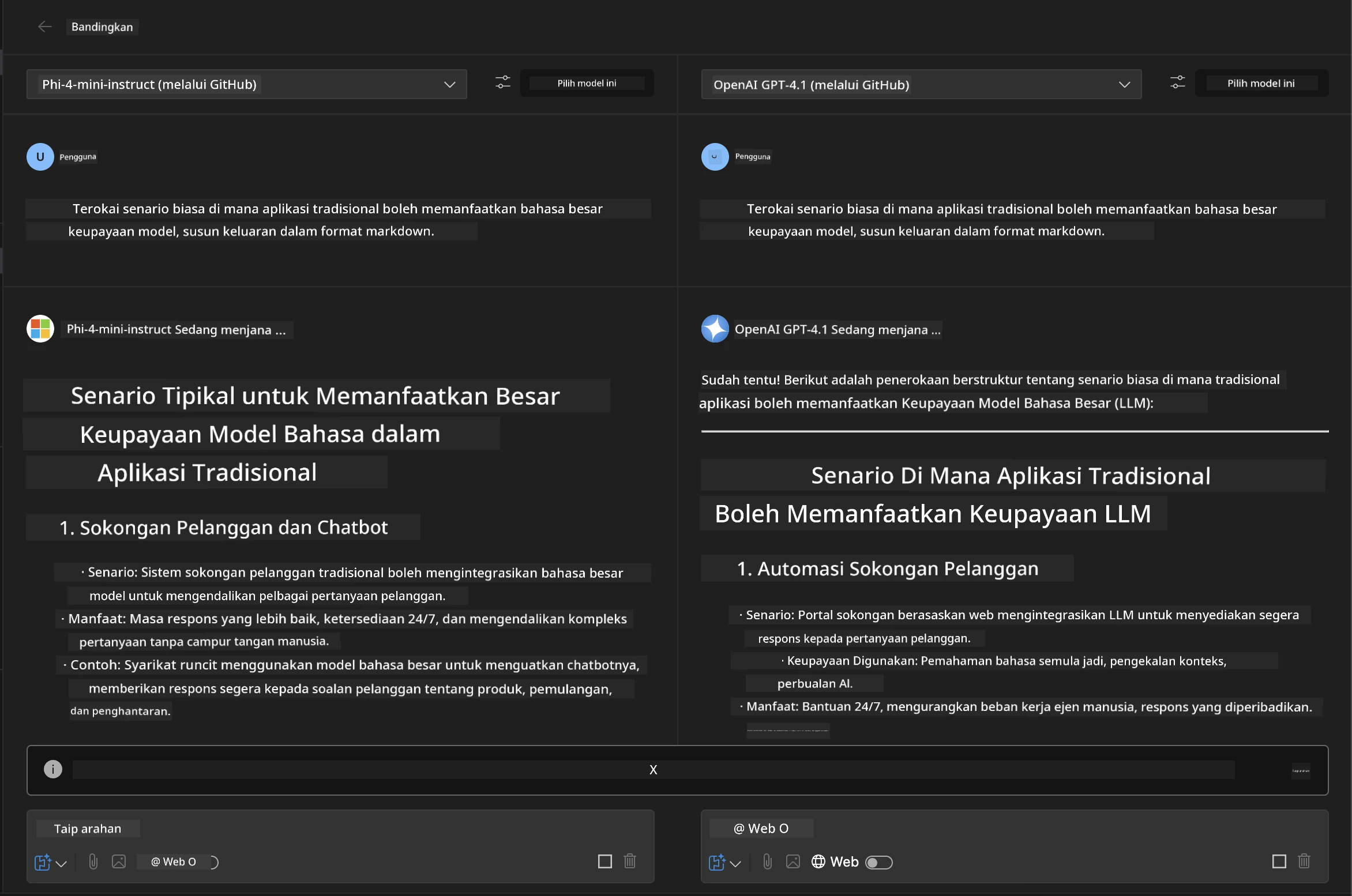Click the "Bandingkan" title label
This screenshot has width=1352, height=896.
[102, 27]
